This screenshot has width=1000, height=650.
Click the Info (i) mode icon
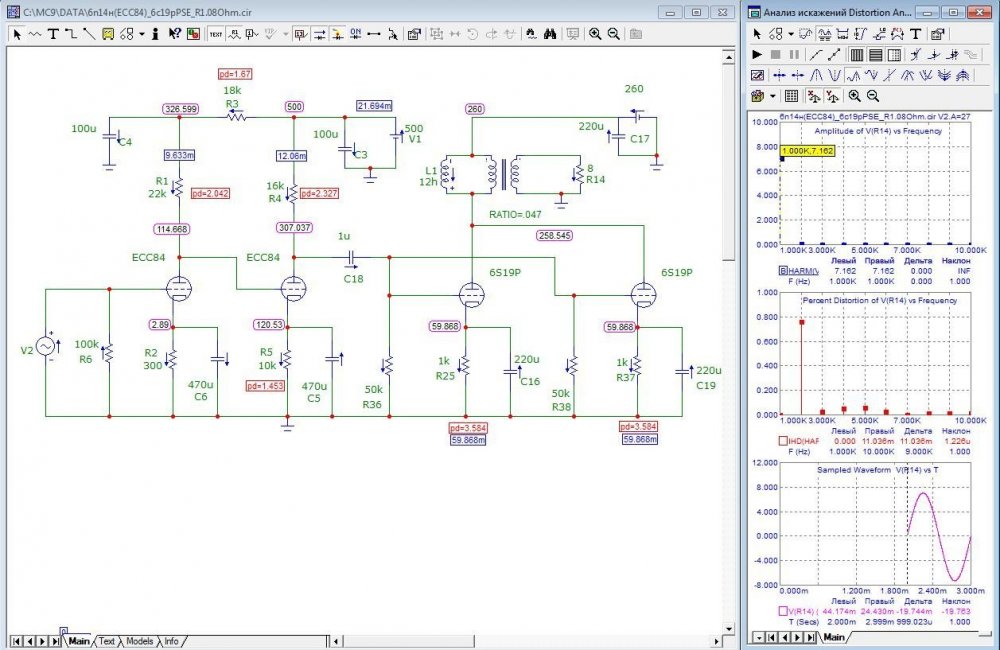point(156,33)
